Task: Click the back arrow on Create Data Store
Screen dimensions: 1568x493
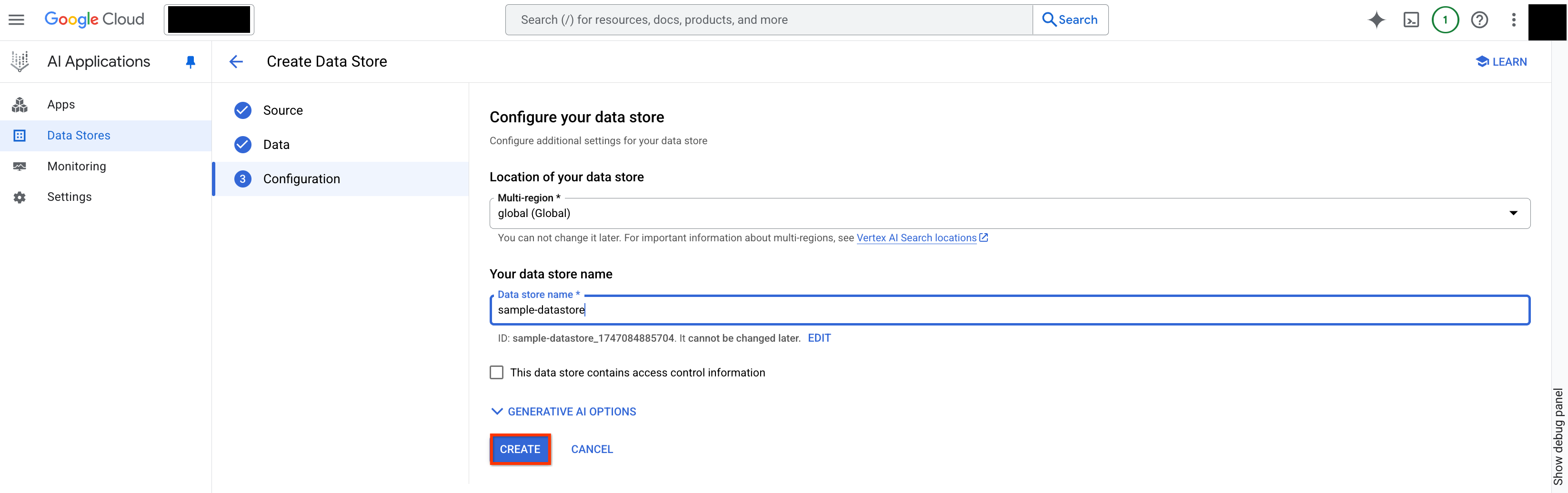Action: coord(236,61)
